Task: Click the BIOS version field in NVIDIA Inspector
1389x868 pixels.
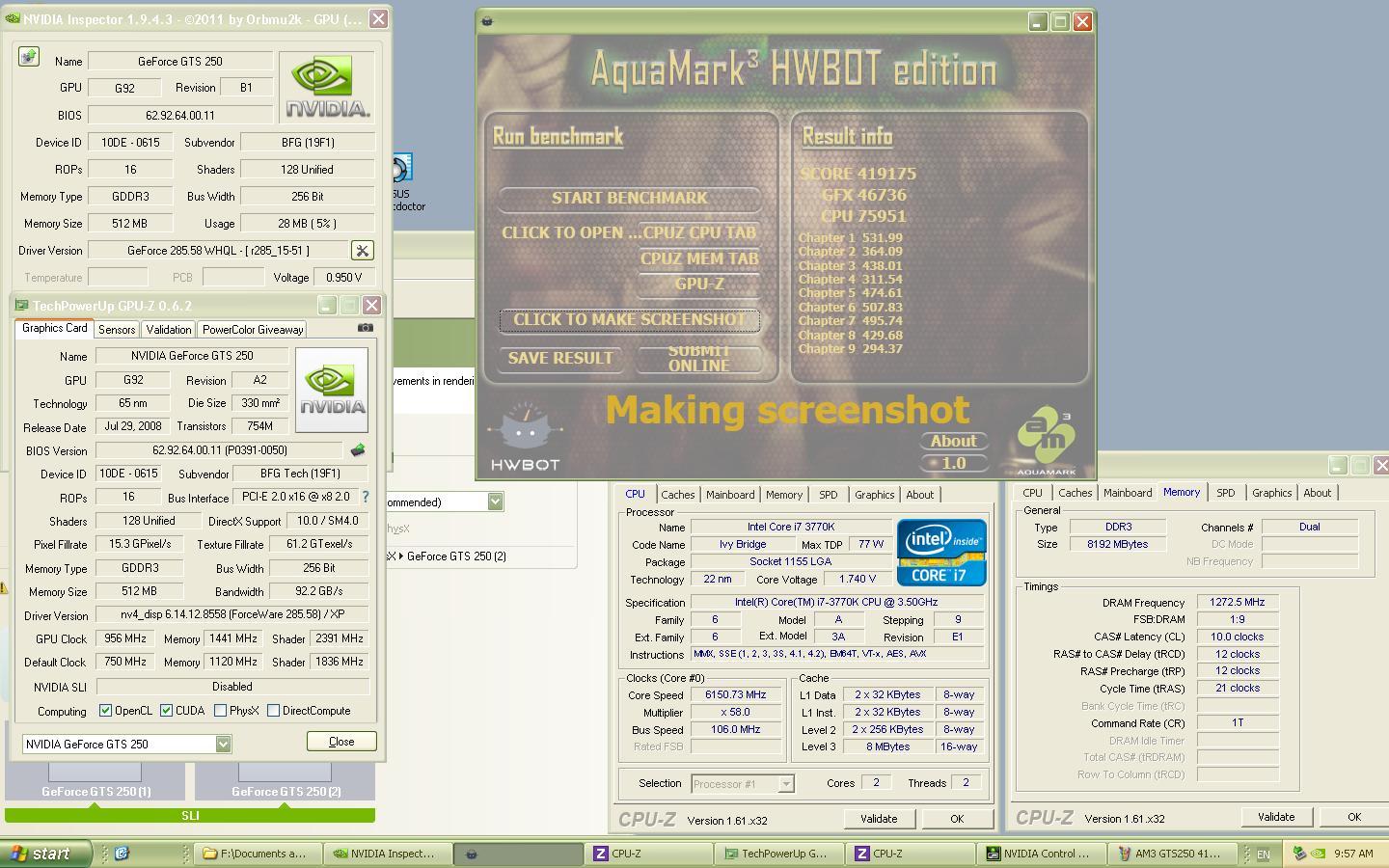Action: click(x=180, y=115)
